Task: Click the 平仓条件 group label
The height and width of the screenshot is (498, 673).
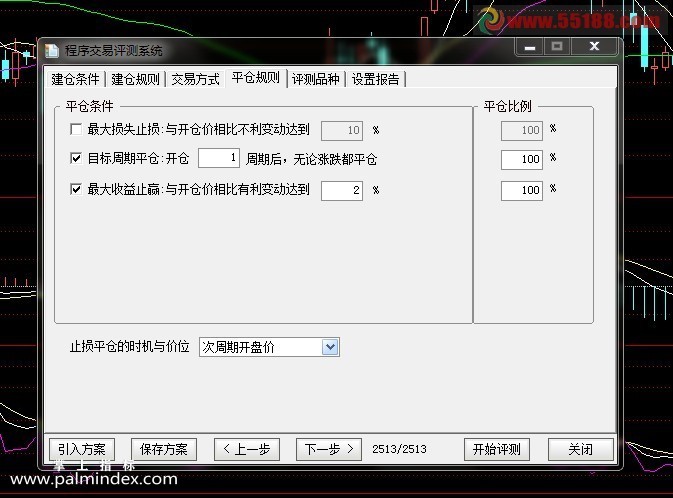Action: [90, 106]
